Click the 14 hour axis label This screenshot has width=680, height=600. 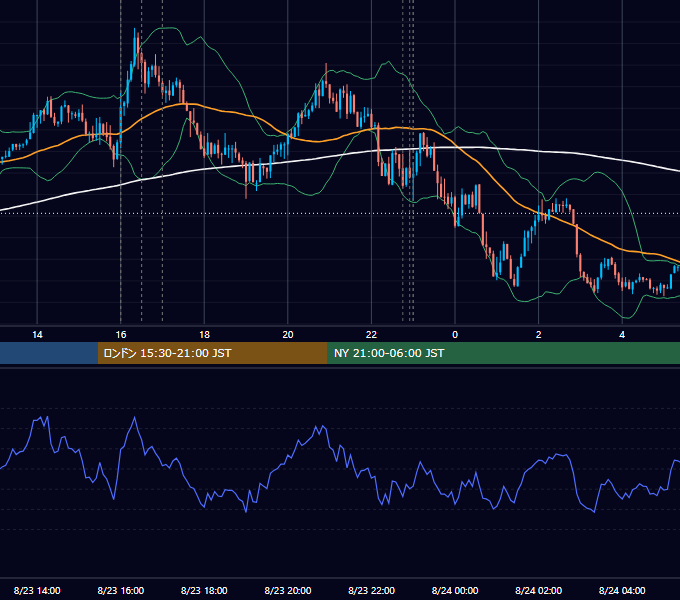pyautogui.click(x=37, y=335)
